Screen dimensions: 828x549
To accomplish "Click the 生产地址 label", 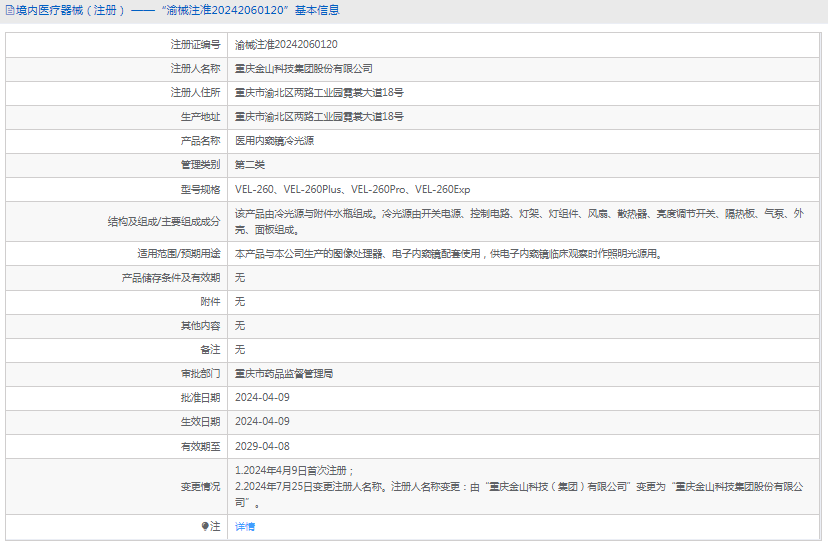I will coord(201,117).
